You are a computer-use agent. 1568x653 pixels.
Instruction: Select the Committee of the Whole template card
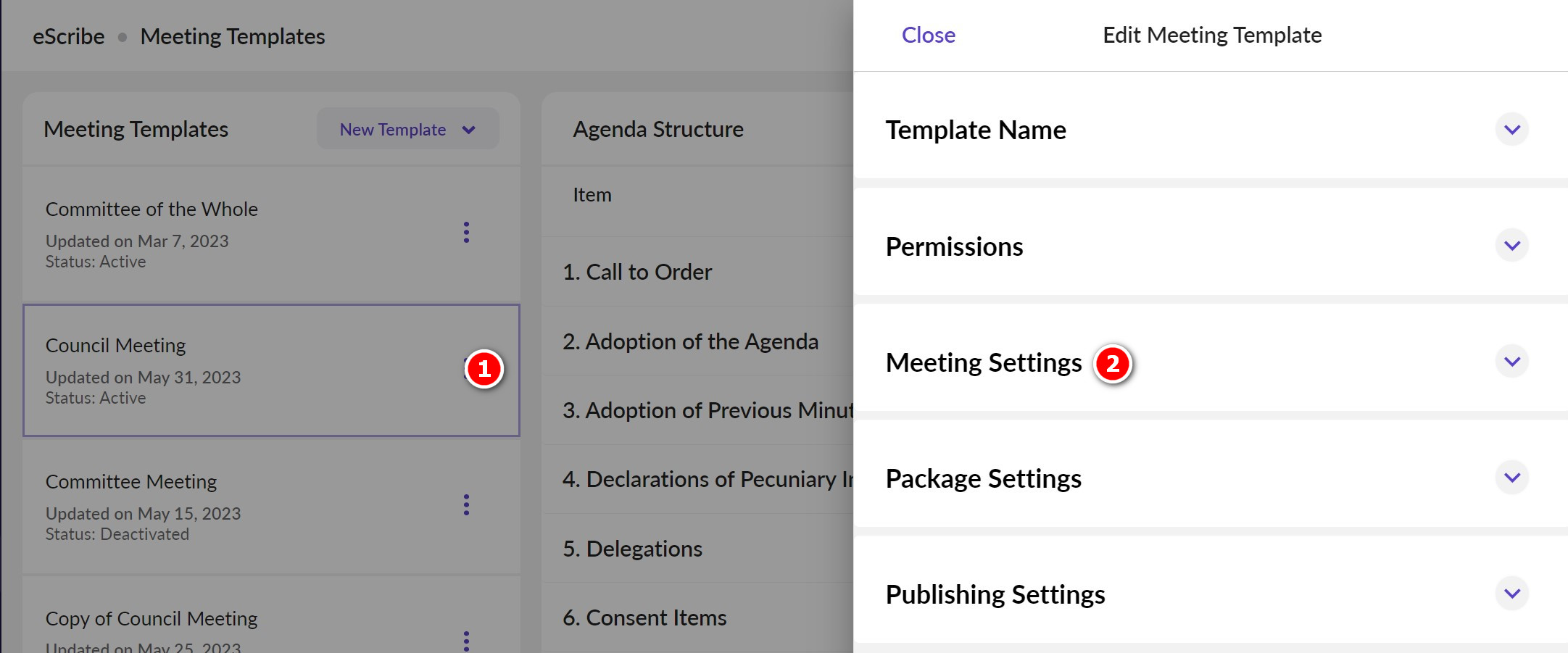(217, 232)
